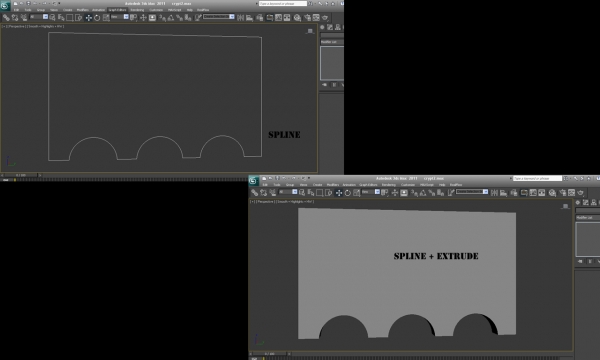Open Graph Editors menu in SPLINE window
Viewport: 600px width, 360px height.
point(117,10)
